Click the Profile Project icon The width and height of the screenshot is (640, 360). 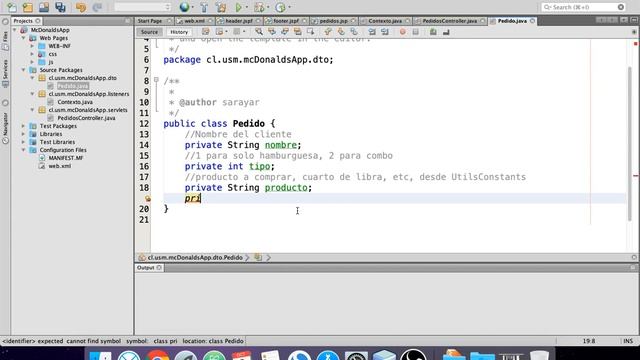[x=280, y=7]
